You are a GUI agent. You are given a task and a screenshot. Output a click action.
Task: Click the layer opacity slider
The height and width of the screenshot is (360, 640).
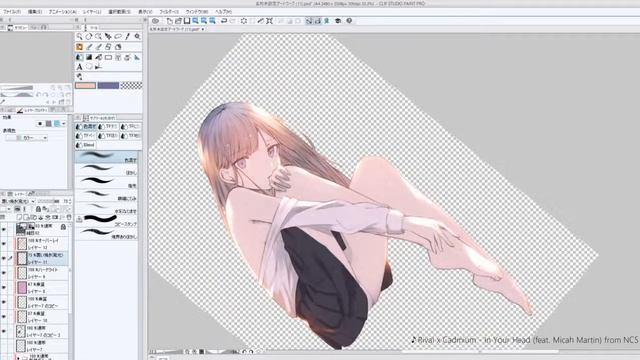(x=48, y=201)
